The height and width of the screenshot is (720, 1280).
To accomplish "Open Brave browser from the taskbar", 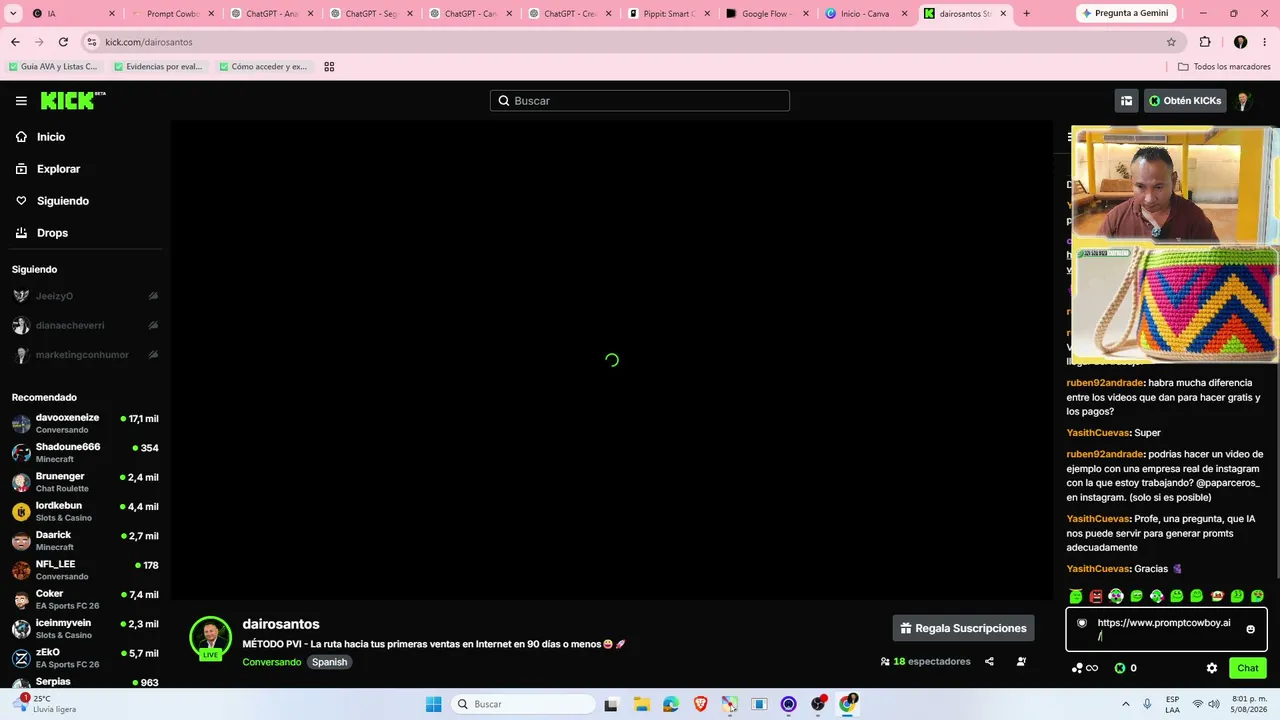I will click(700, 704).
